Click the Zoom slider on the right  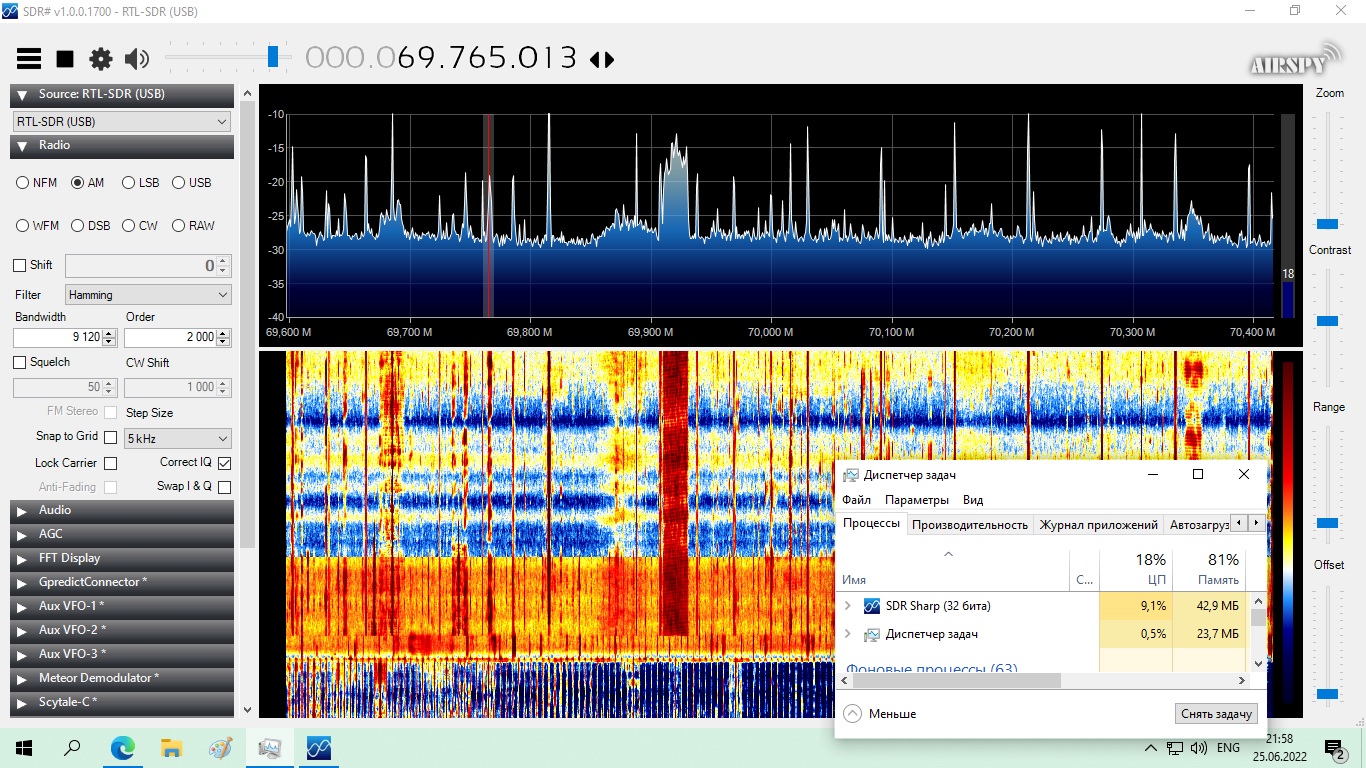coord(1327,224)
